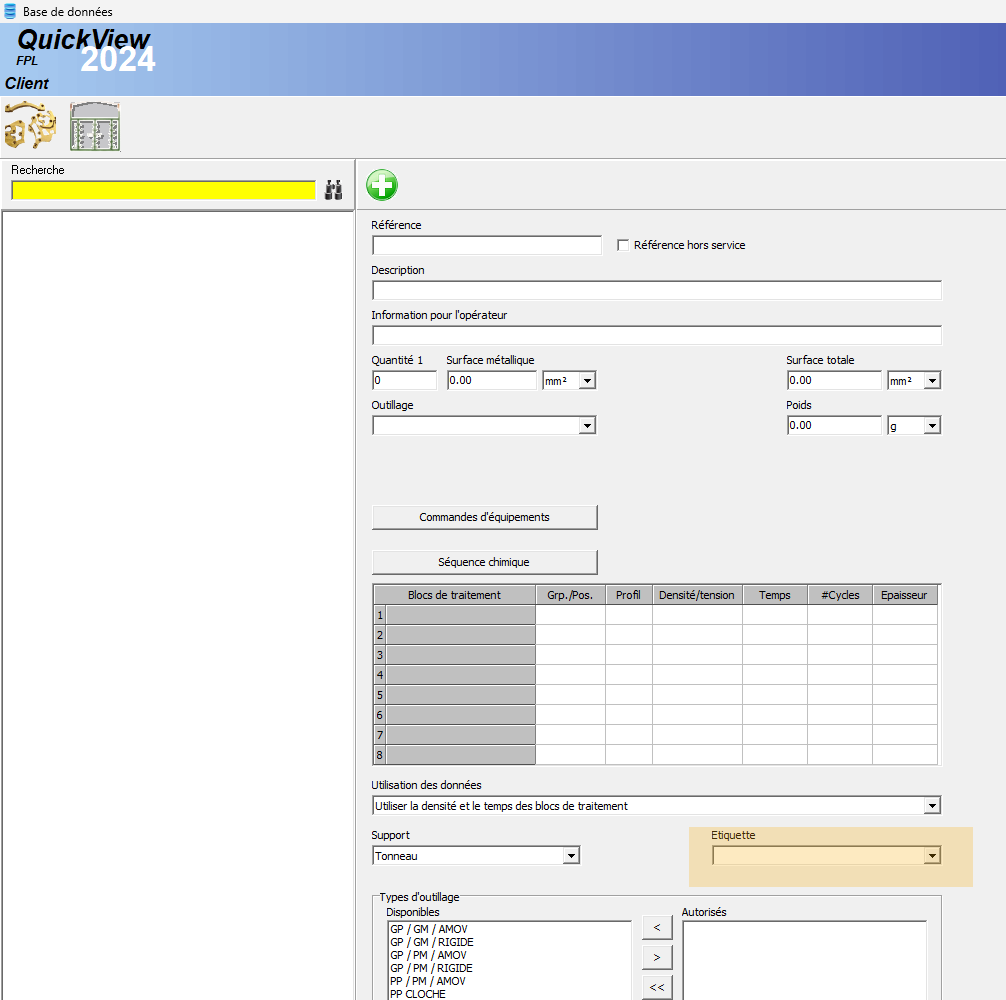Click the yellow Recherche search field
The width and height of the screenshot is (1006, 1000).
163,190
